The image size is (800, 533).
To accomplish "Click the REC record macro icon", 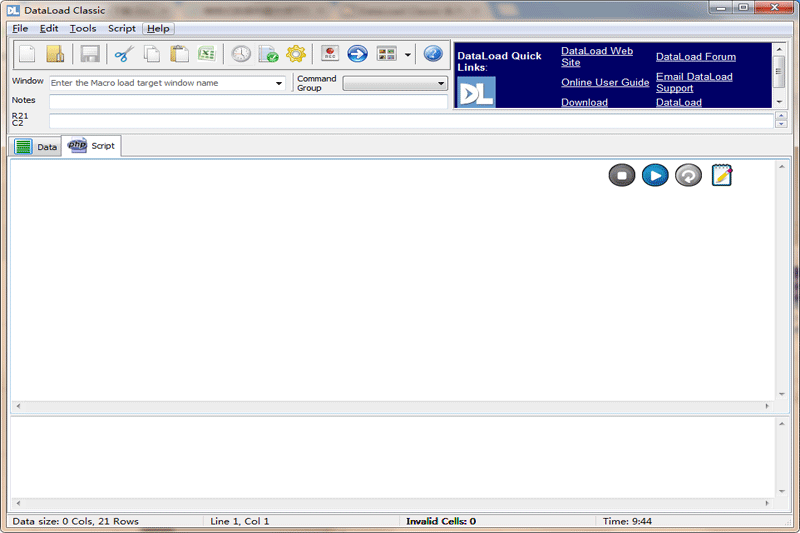I will tap(330, 54).
